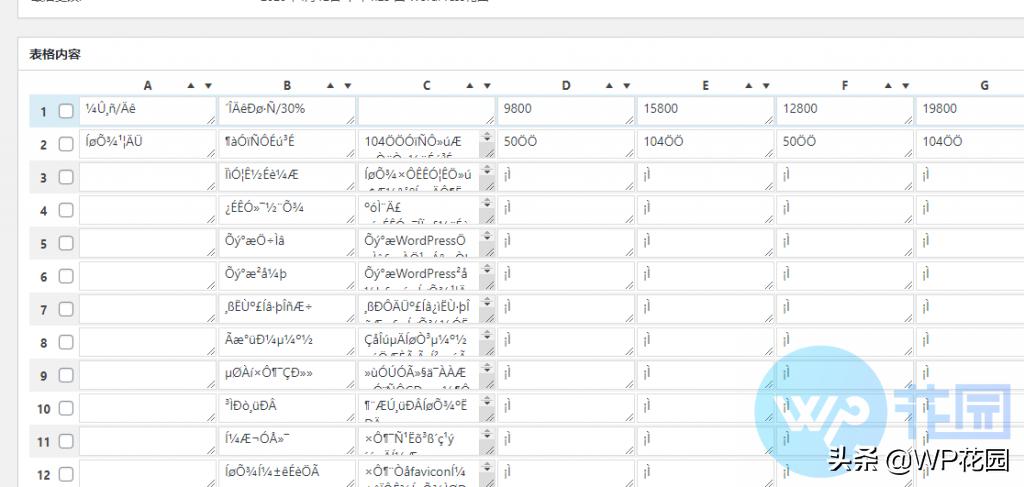Tick the checkbox for row 5
This screenshot has width=1024, height=487.
(66, 243)
